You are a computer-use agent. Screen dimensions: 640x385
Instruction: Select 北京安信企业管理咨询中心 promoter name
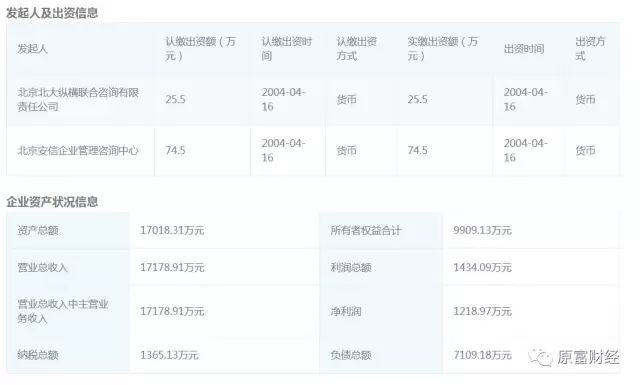click(78, 151)
